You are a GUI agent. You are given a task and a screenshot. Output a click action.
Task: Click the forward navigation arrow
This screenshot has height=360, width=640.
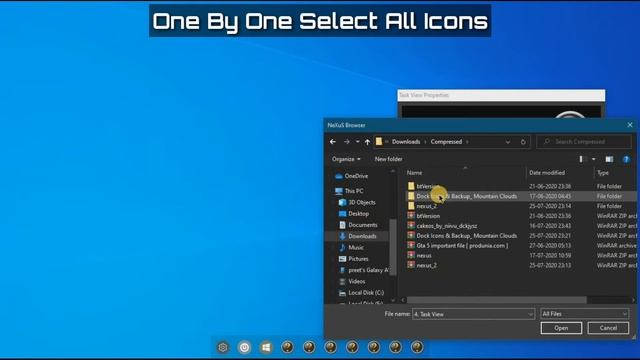pyautogui.click(x=347, y=142)
